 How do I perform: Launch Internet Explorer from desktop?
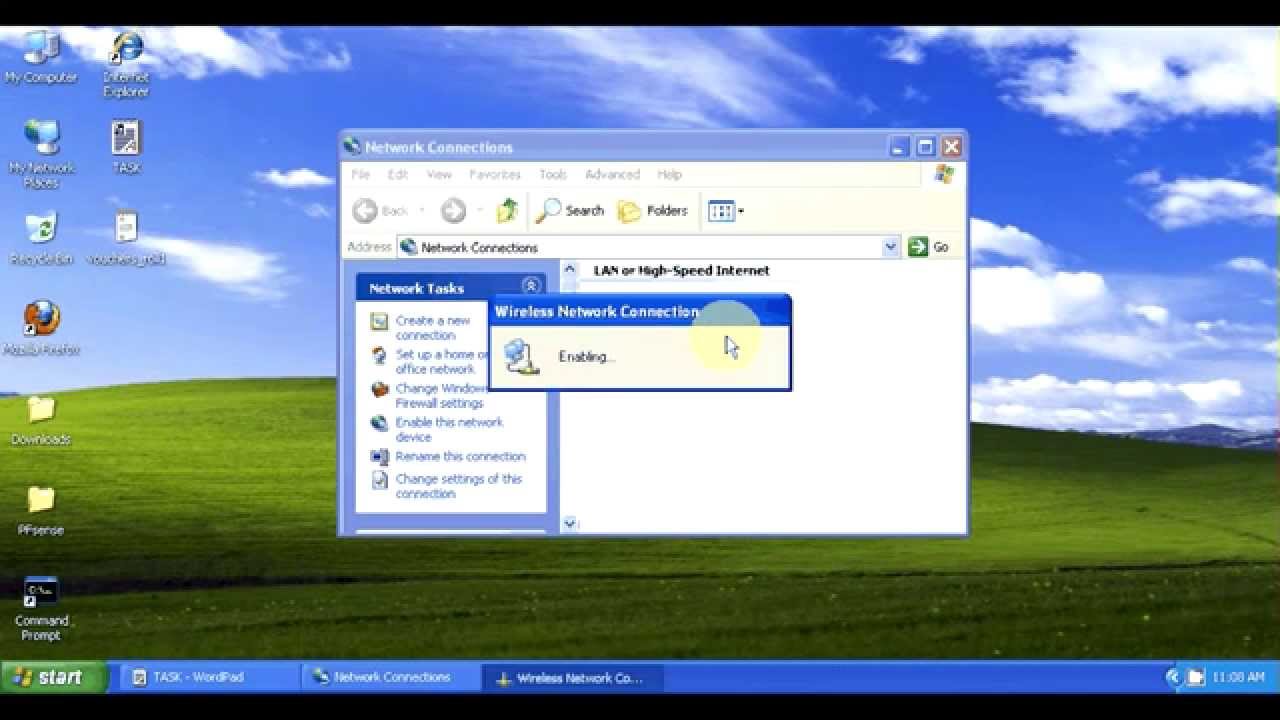click(x=126, y=63)
